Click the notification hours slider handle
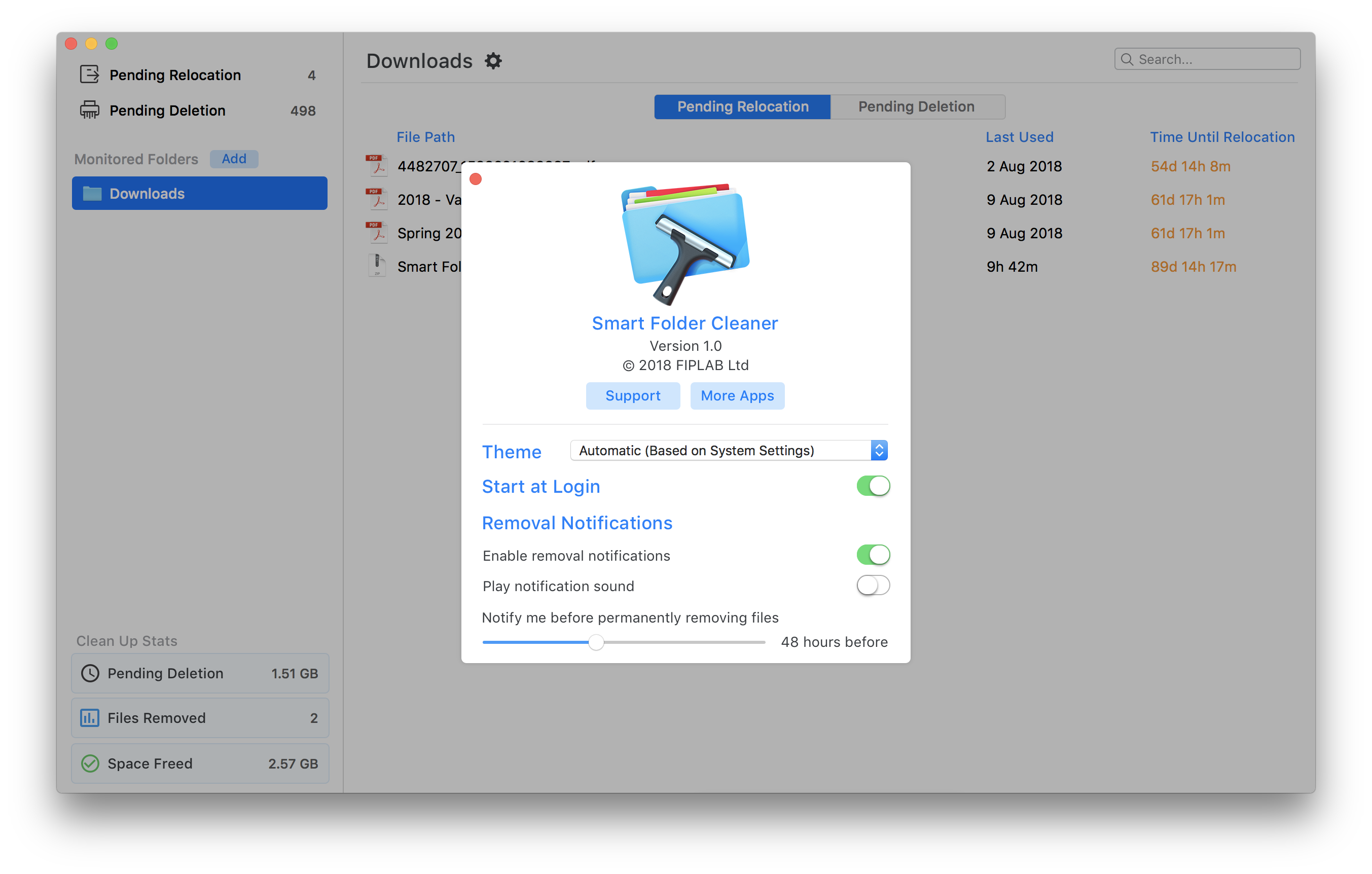The width and height of the screenshot is (1372, 874). tap(596, 642)
